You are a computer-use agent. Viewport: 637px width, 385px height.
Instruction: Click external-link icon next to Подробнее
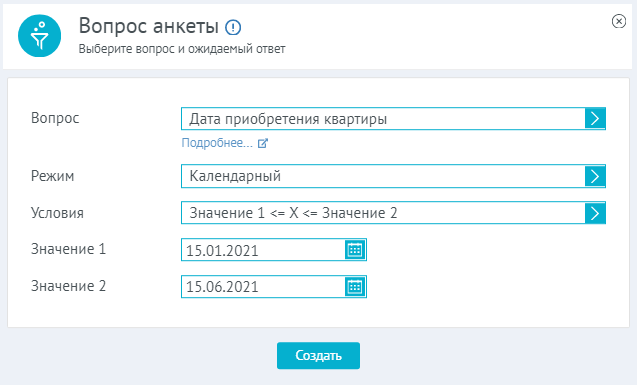(x=263, y=143)
